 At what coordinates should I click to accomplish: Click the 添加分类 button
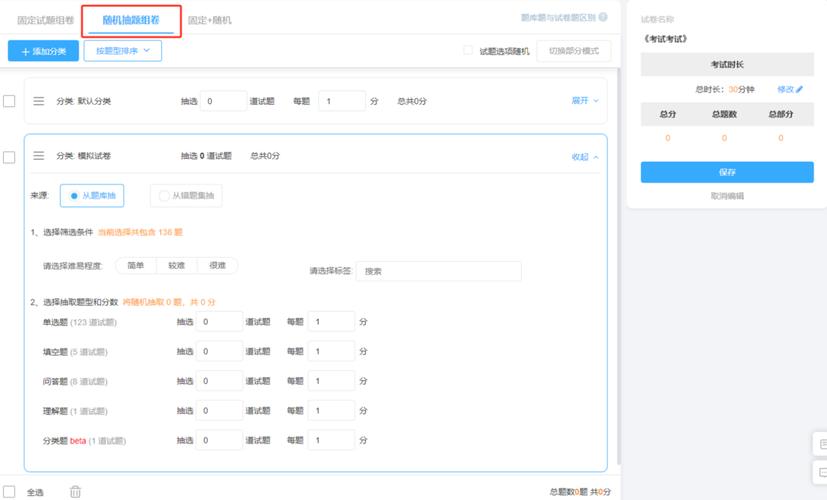click(43, 51)
